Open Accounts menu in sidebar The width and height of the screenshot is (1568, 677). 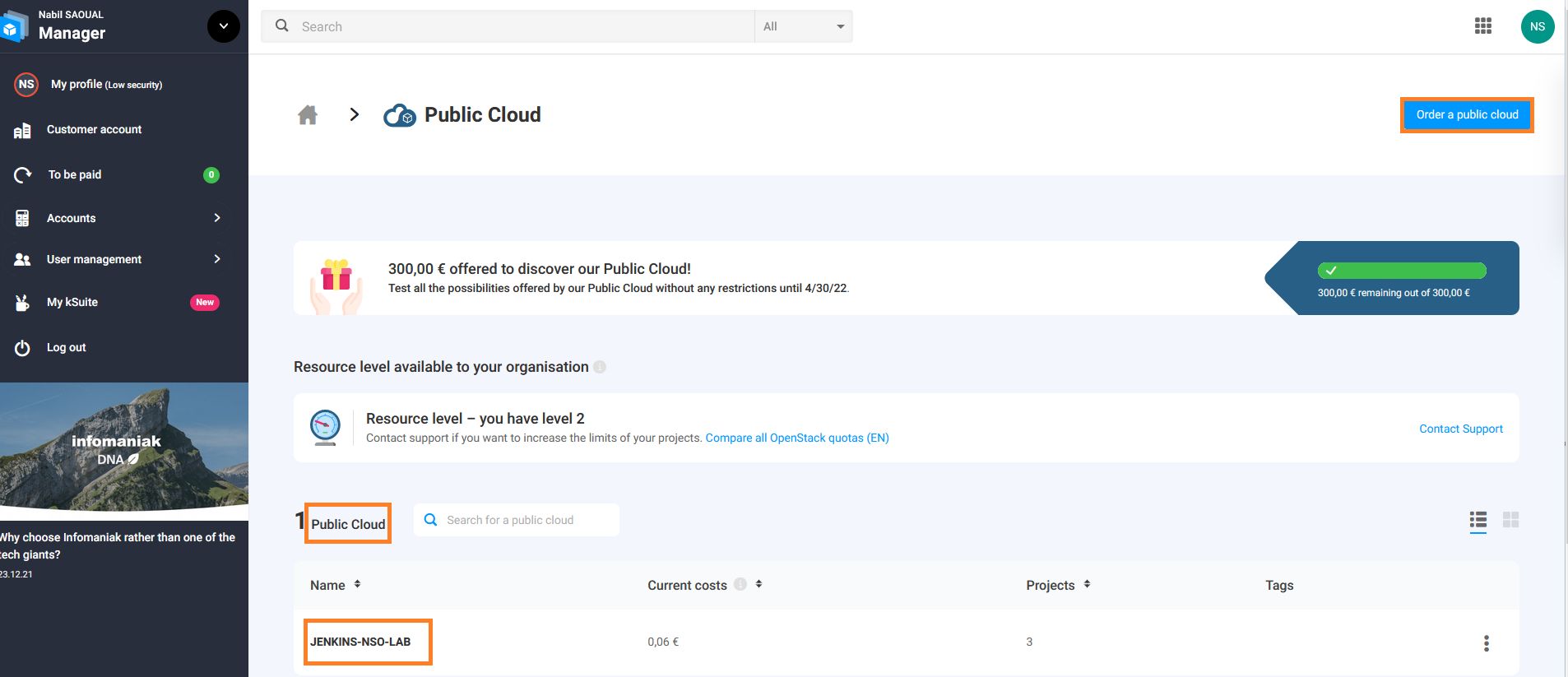pos(71,218)
